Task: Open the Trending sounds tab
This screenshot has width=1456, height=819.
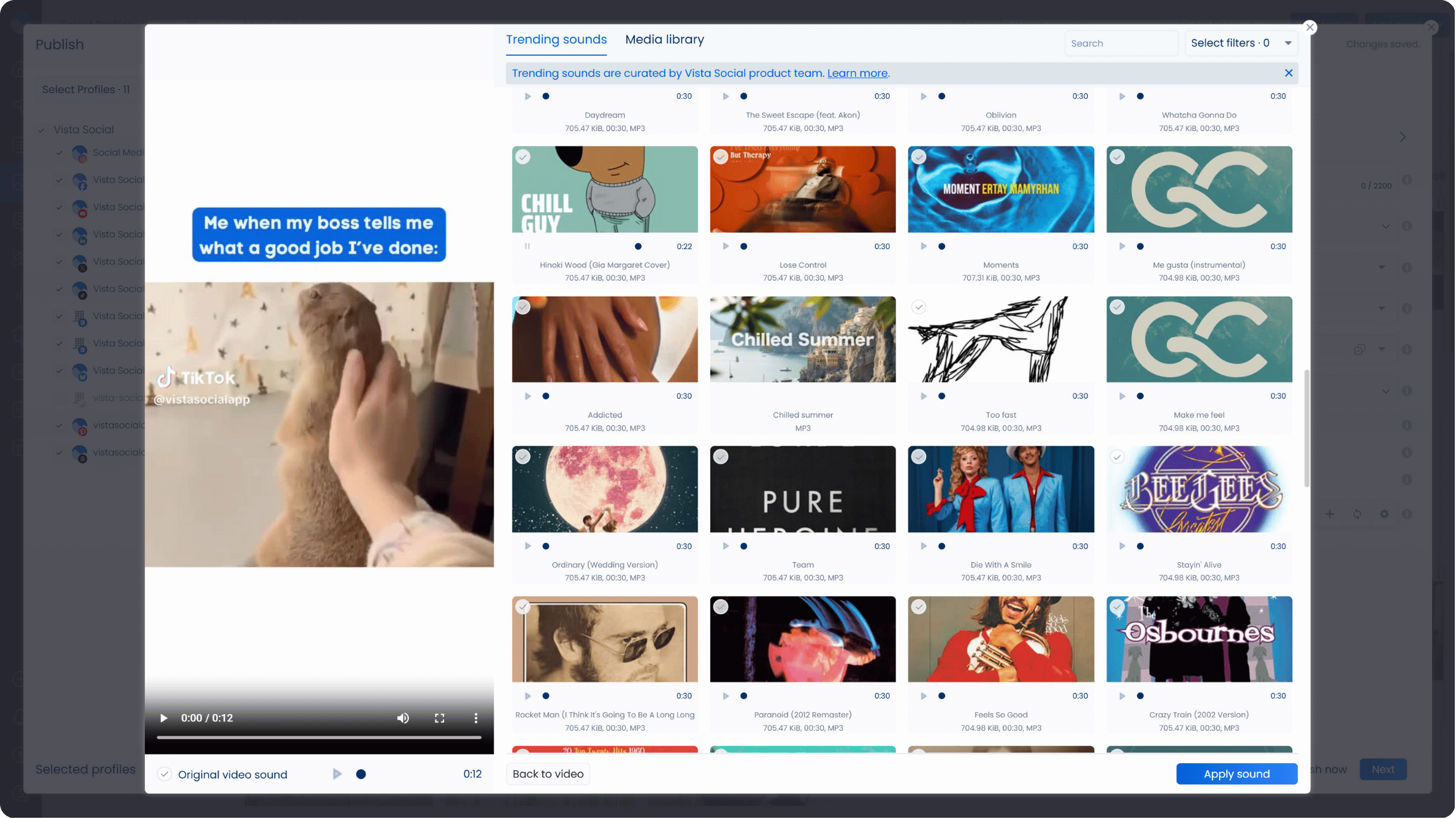Action: pos(556,40)
